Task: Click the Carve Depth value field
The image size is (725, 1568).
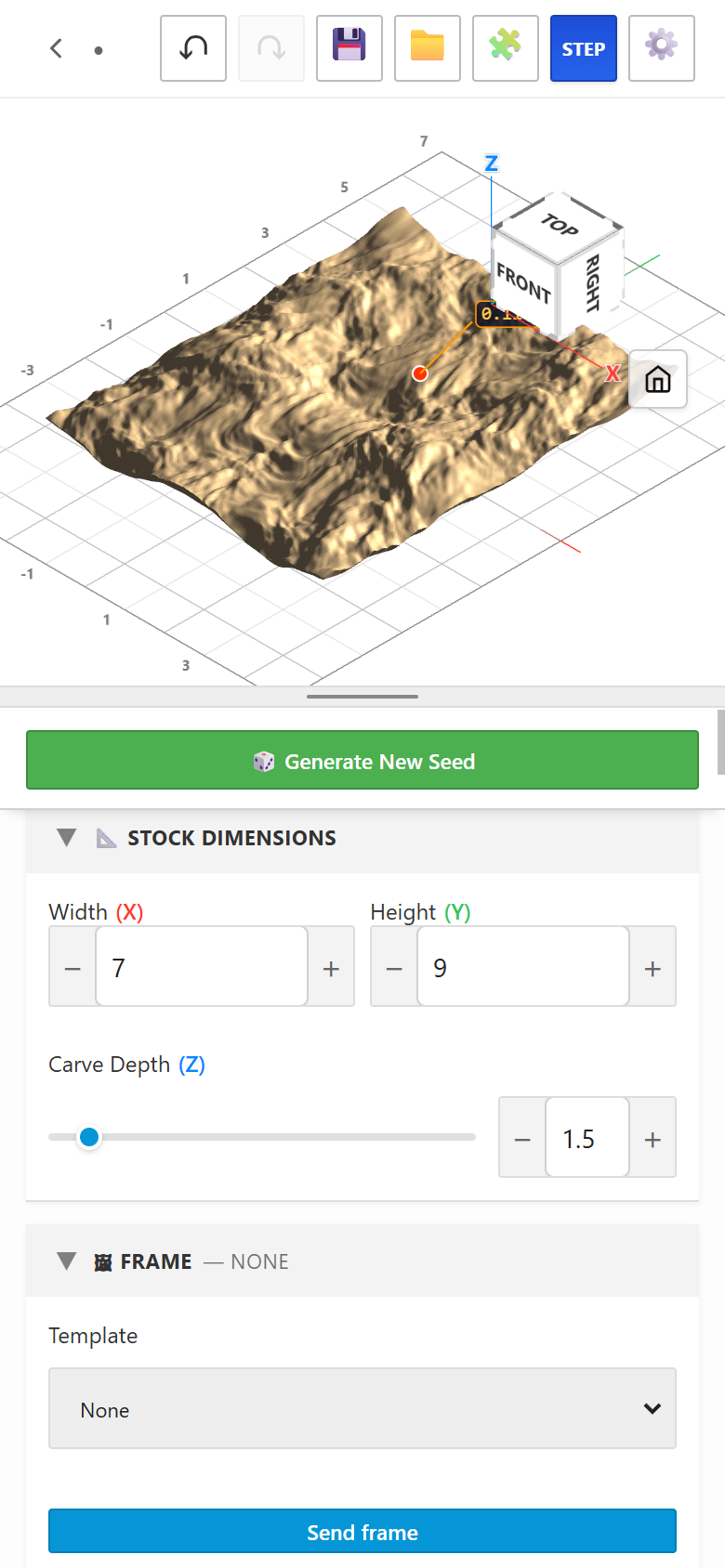Action: (x=587, y=1138)
